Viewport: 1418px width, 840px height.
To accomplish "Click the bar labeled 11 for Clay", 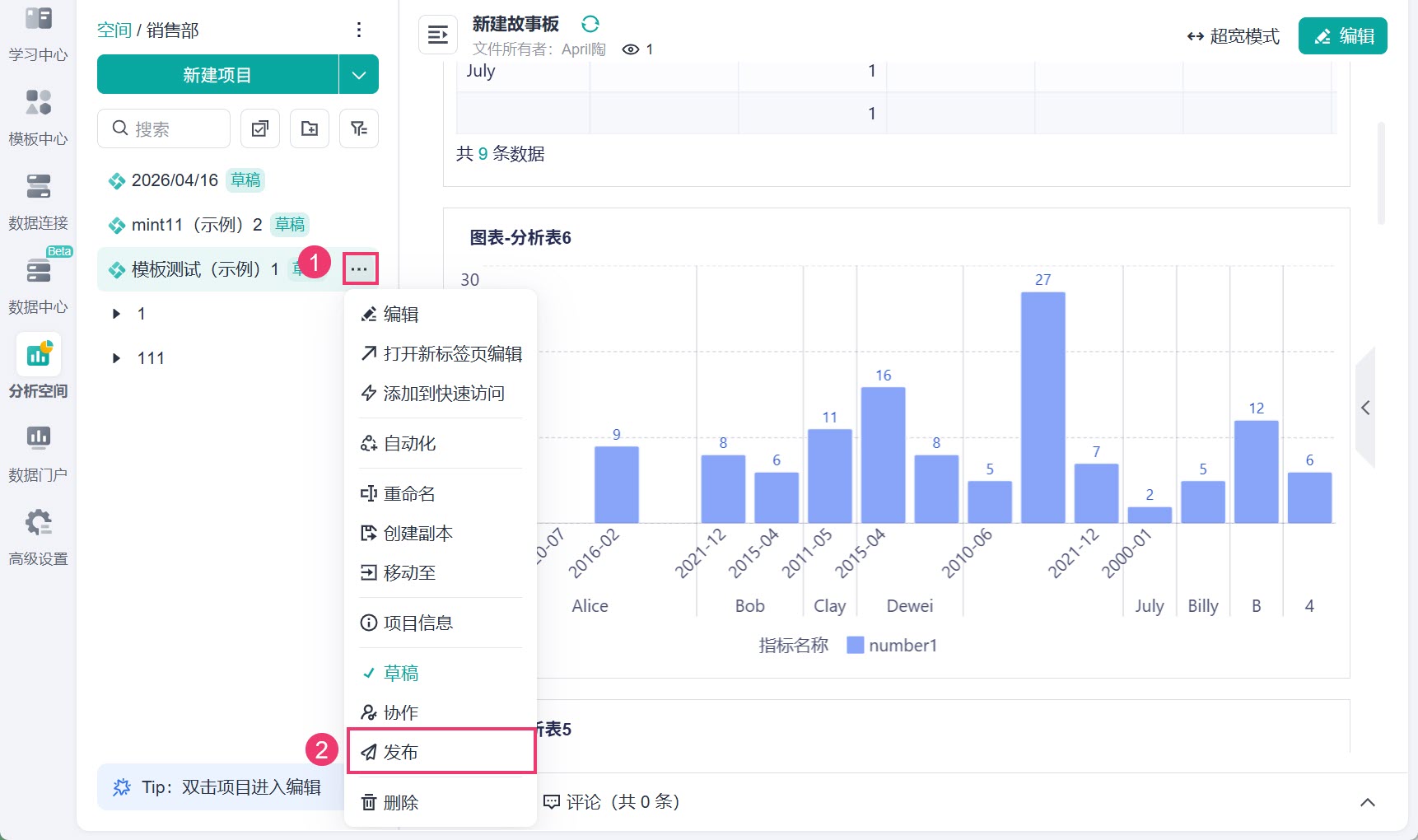I will coord(829,476).
